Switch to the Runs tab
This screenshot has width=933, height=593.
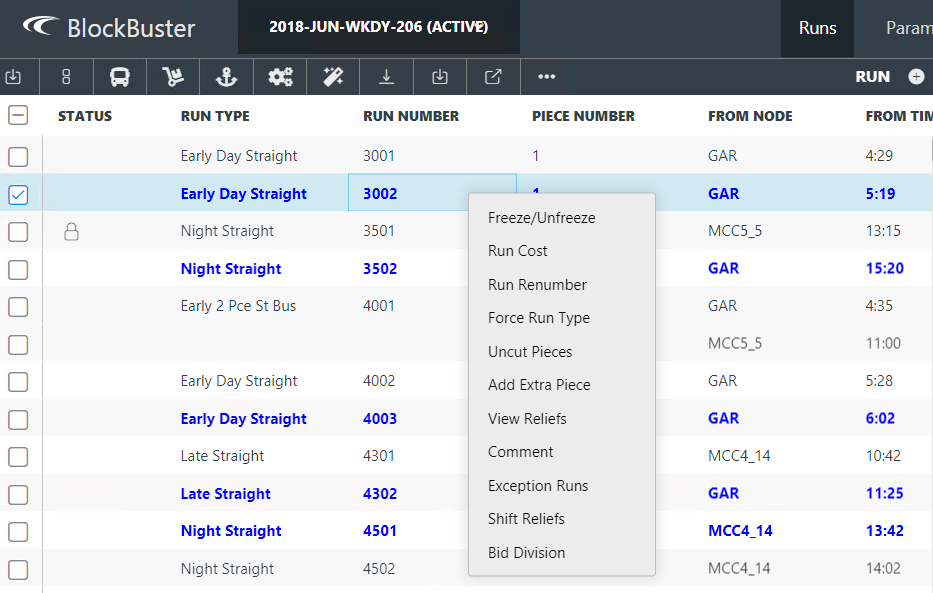[x=817, y=28]
